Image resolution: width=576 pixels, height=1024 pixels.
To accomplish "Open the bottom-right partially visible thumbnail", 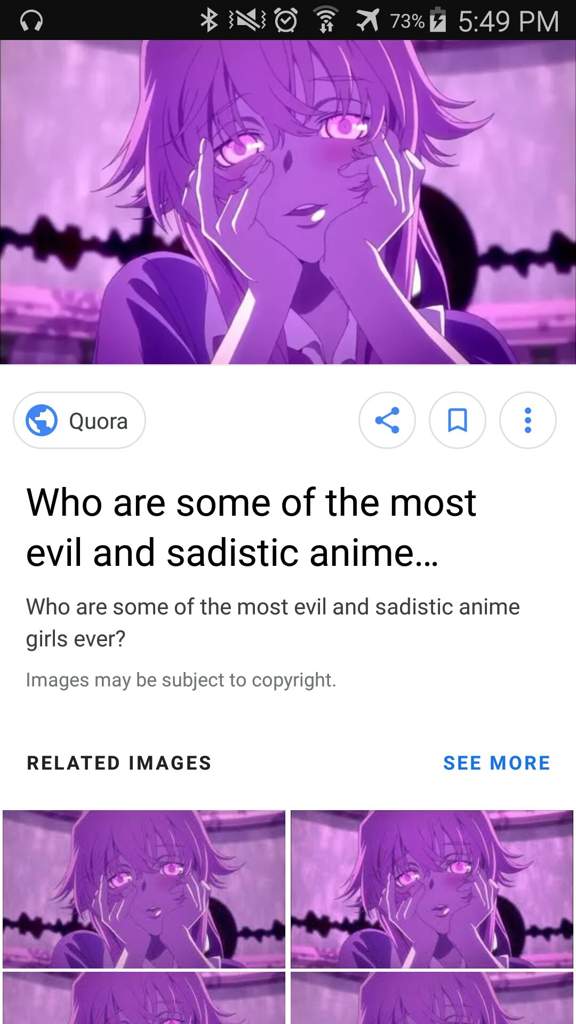I will click(432, 999).
